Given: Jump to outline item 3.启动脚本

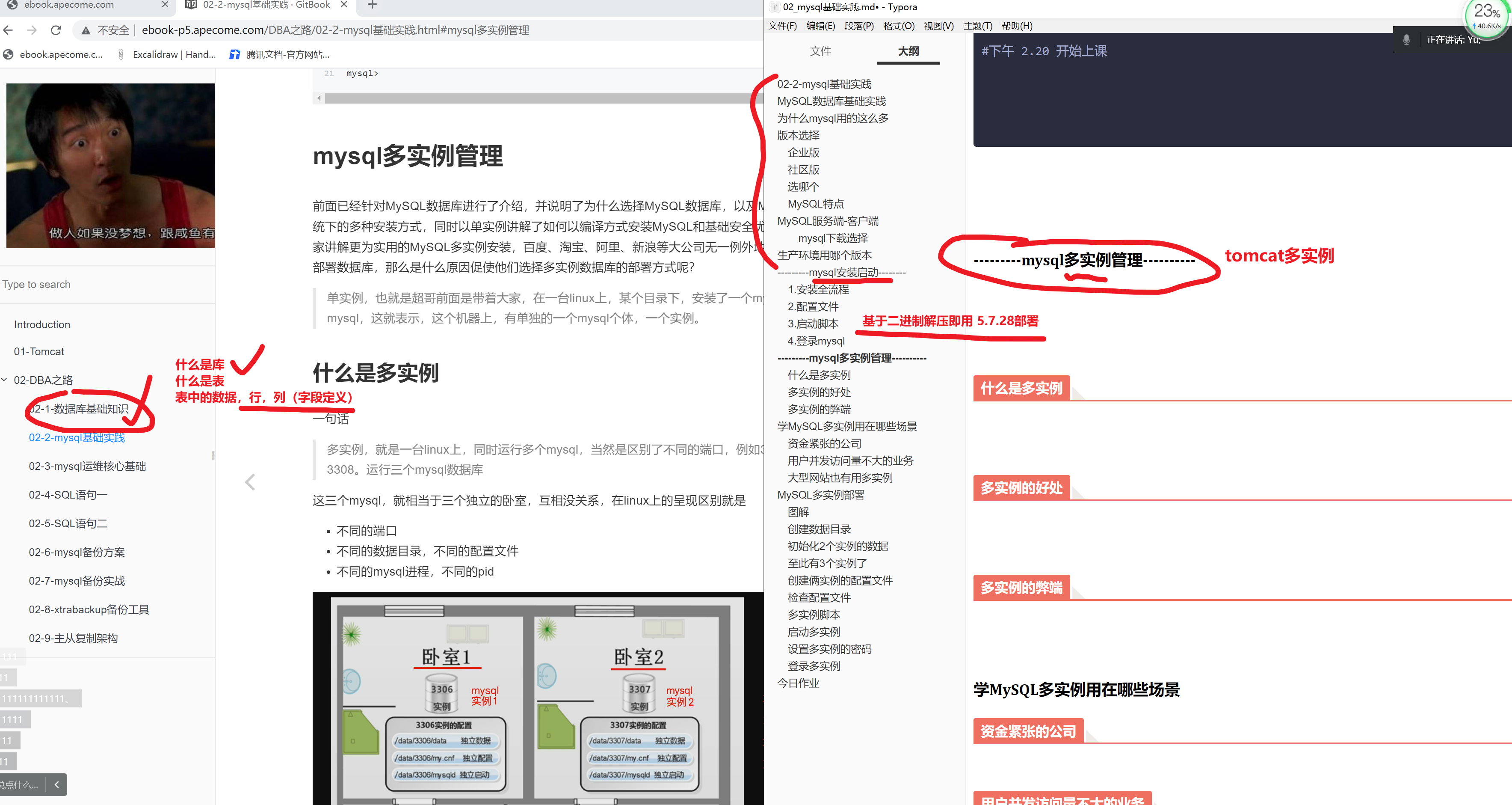Looking at the screenshot, I should [x=813, y=324].
